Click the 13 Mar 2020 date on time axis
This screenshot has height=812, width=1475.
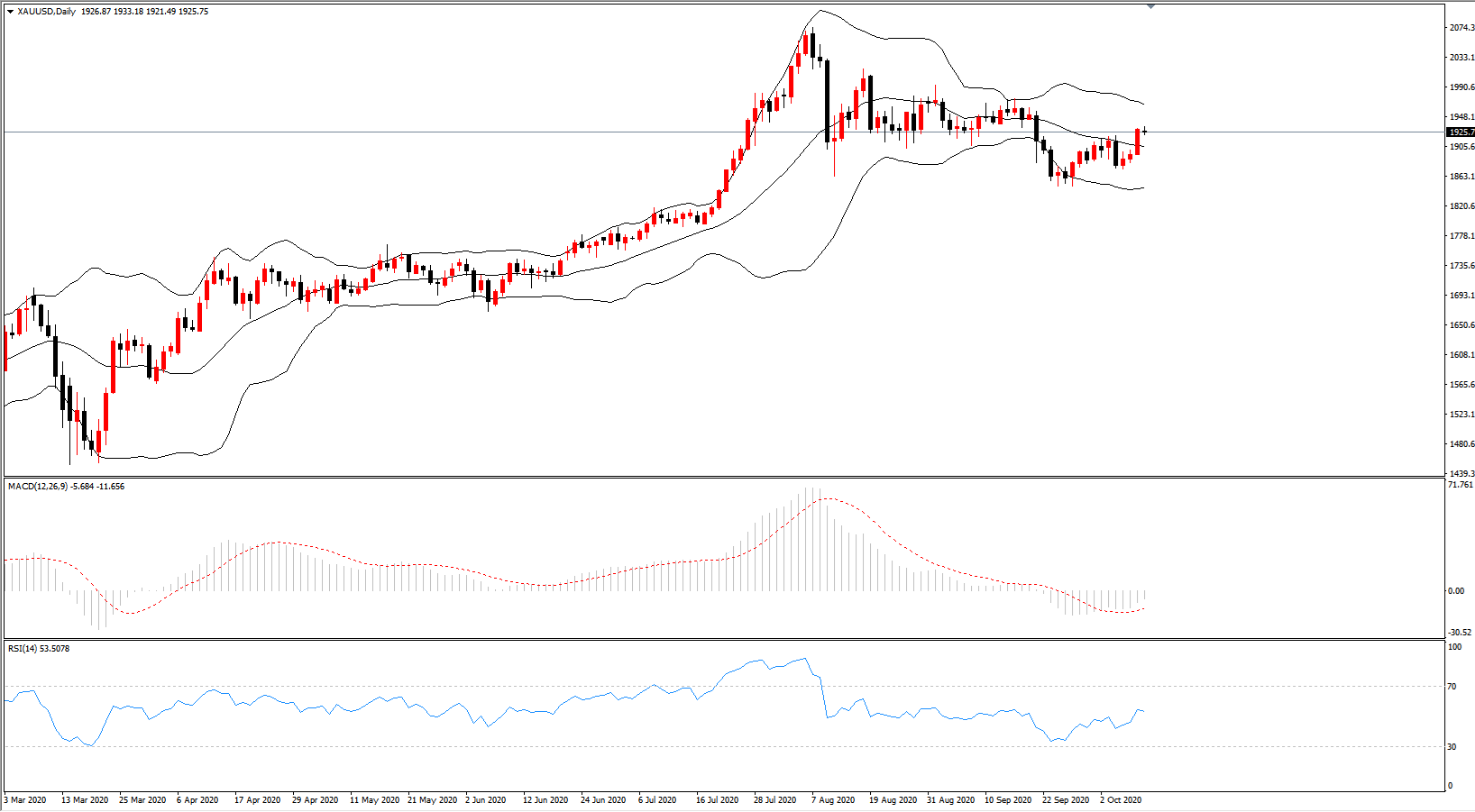pos(85,800)
